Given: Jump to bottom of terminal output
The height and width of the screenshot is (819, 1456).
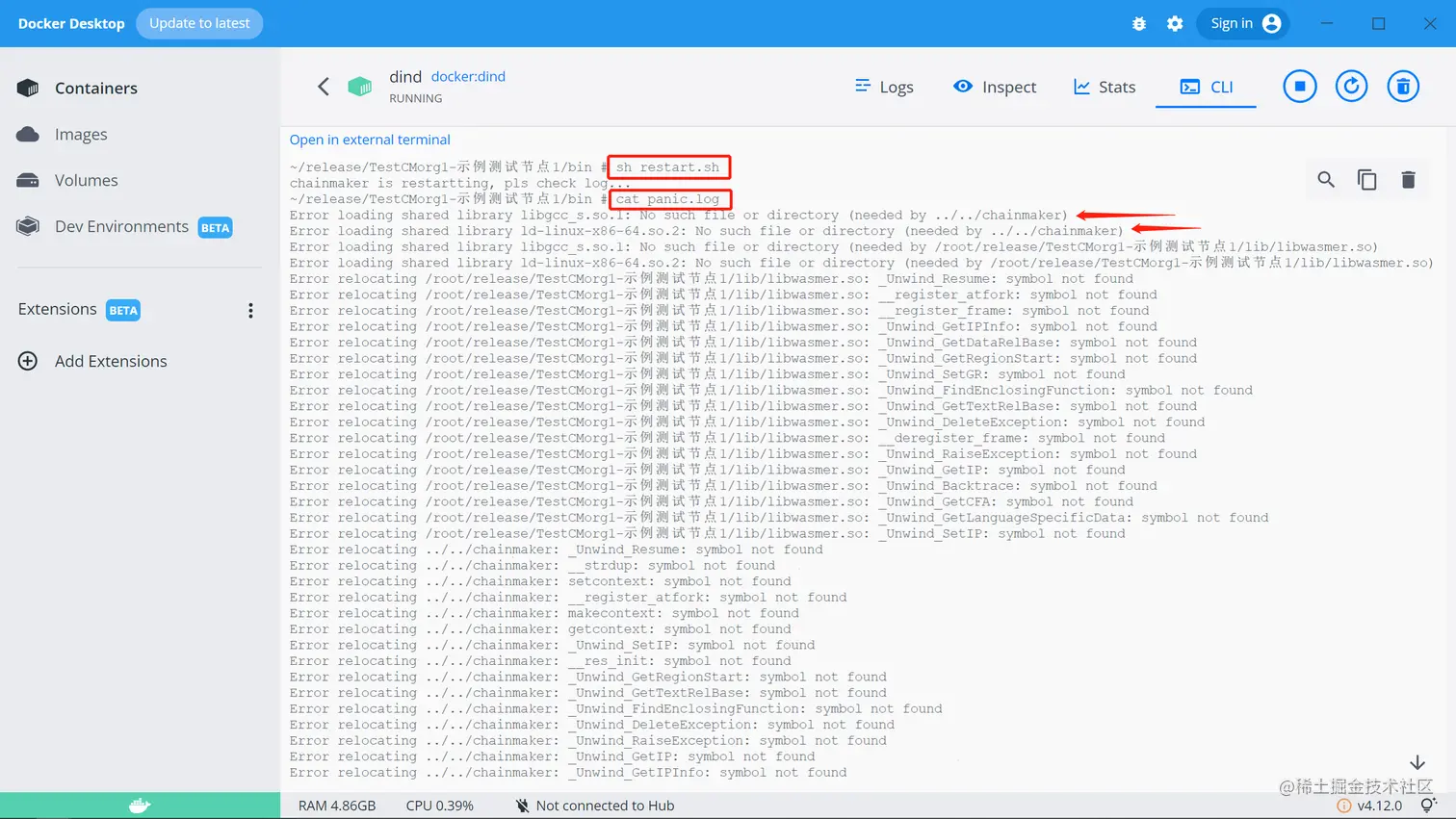Looking at the screenshot, I should pos(1417,762).
